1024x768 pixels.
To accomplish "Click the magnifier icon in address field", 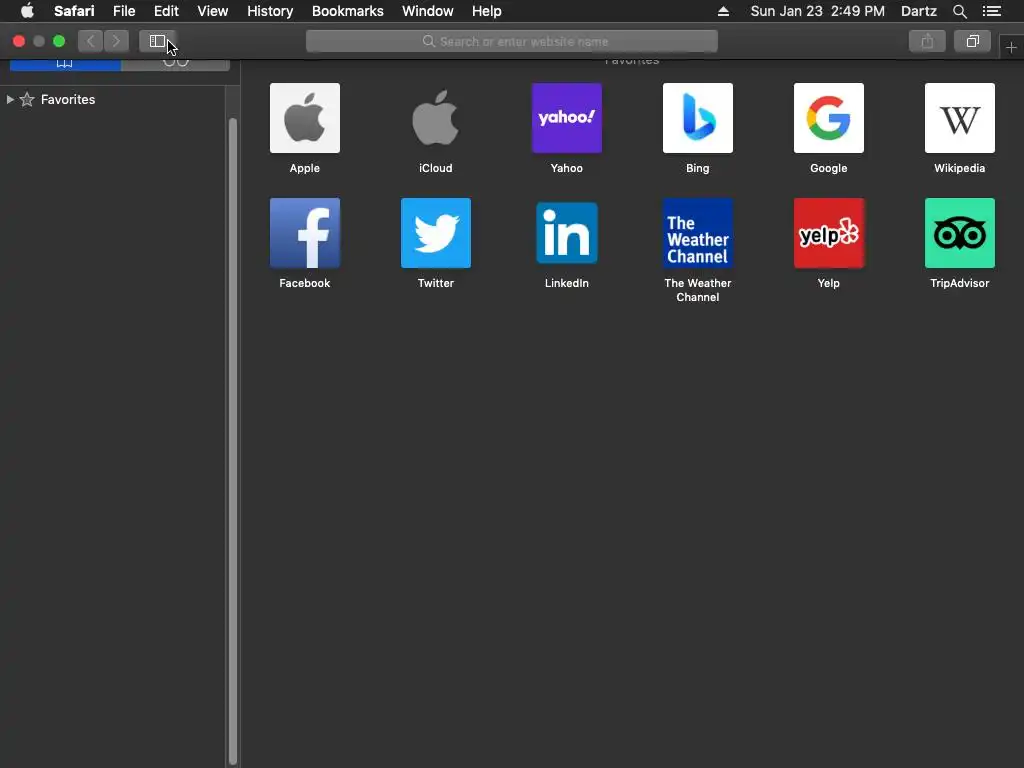I will tap(428, 41).
